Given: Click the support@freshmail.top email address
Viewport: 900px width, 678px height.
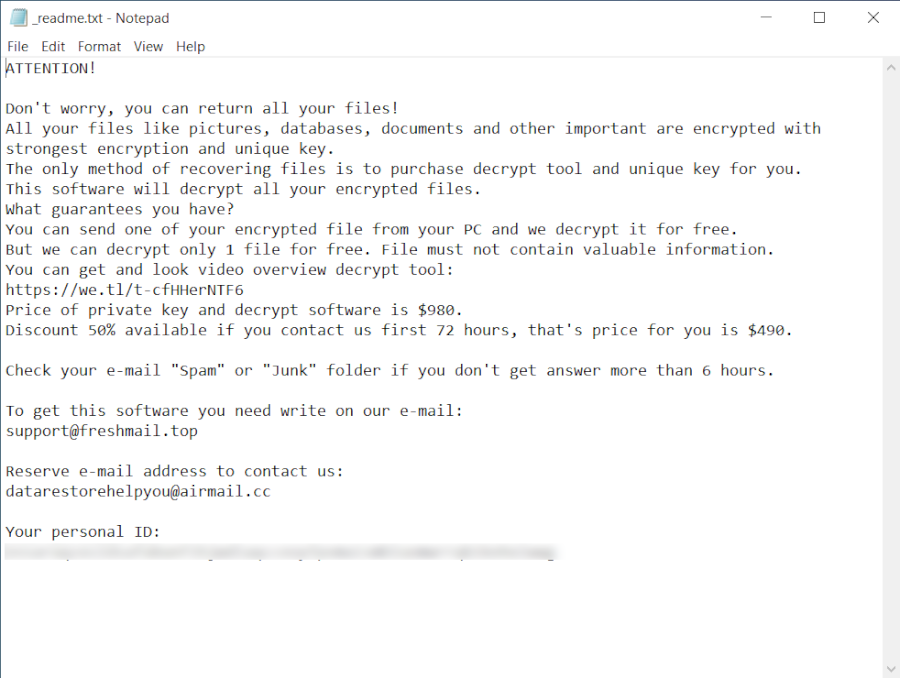Looking at the screenshot, I should pyautogui.click(x=101, y=431).
